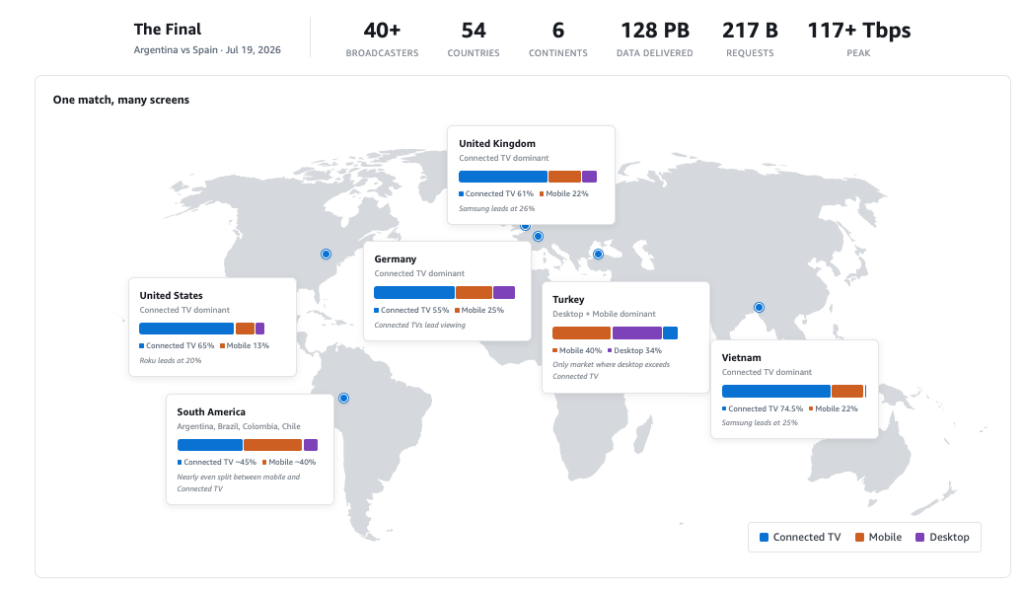1024x591 pixels.
Task: Click the 'One match, many screens' title
Action: pos(121,100)
